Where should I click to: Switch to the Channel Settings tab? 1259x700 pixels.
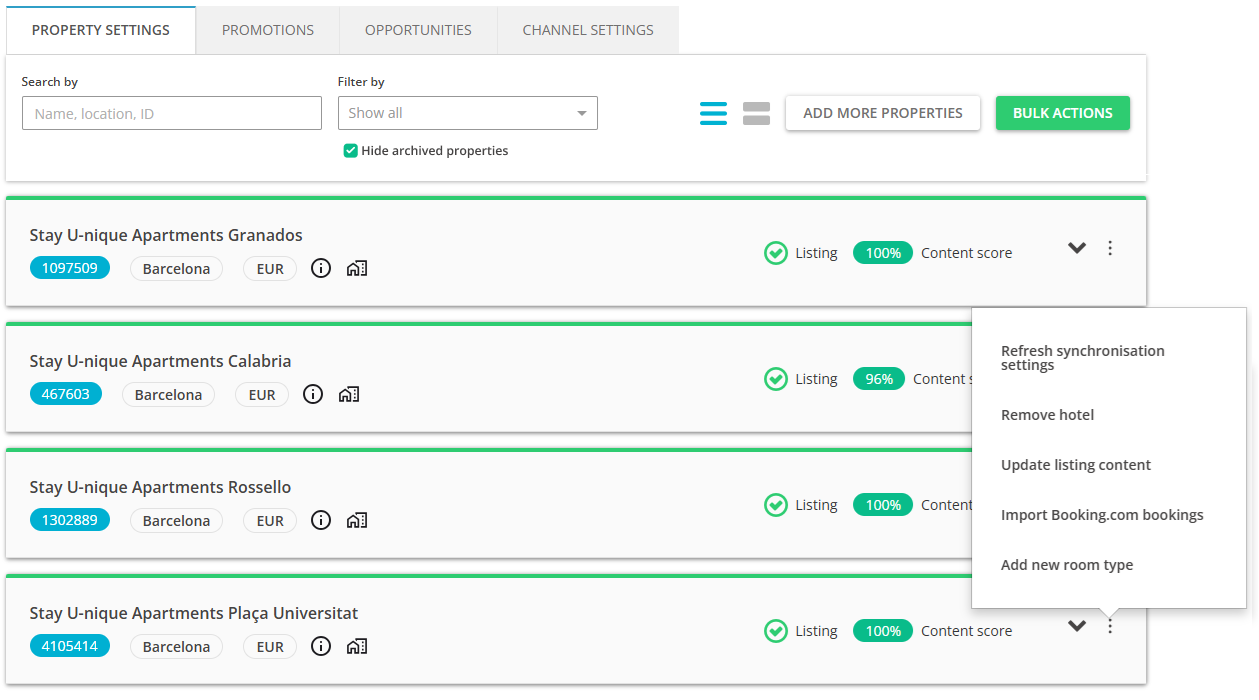click(588, 30)
